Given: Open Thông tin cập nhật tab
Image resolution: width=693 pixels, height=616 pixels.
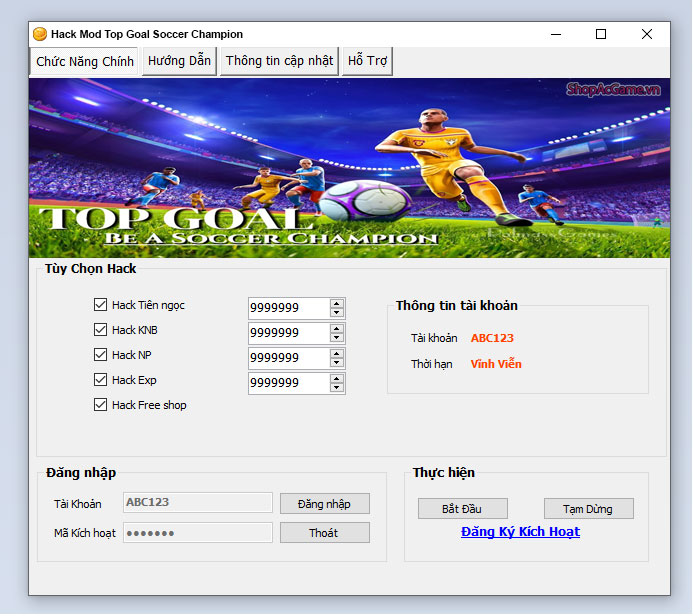Looking at the screenshot, I should point(279,61).
